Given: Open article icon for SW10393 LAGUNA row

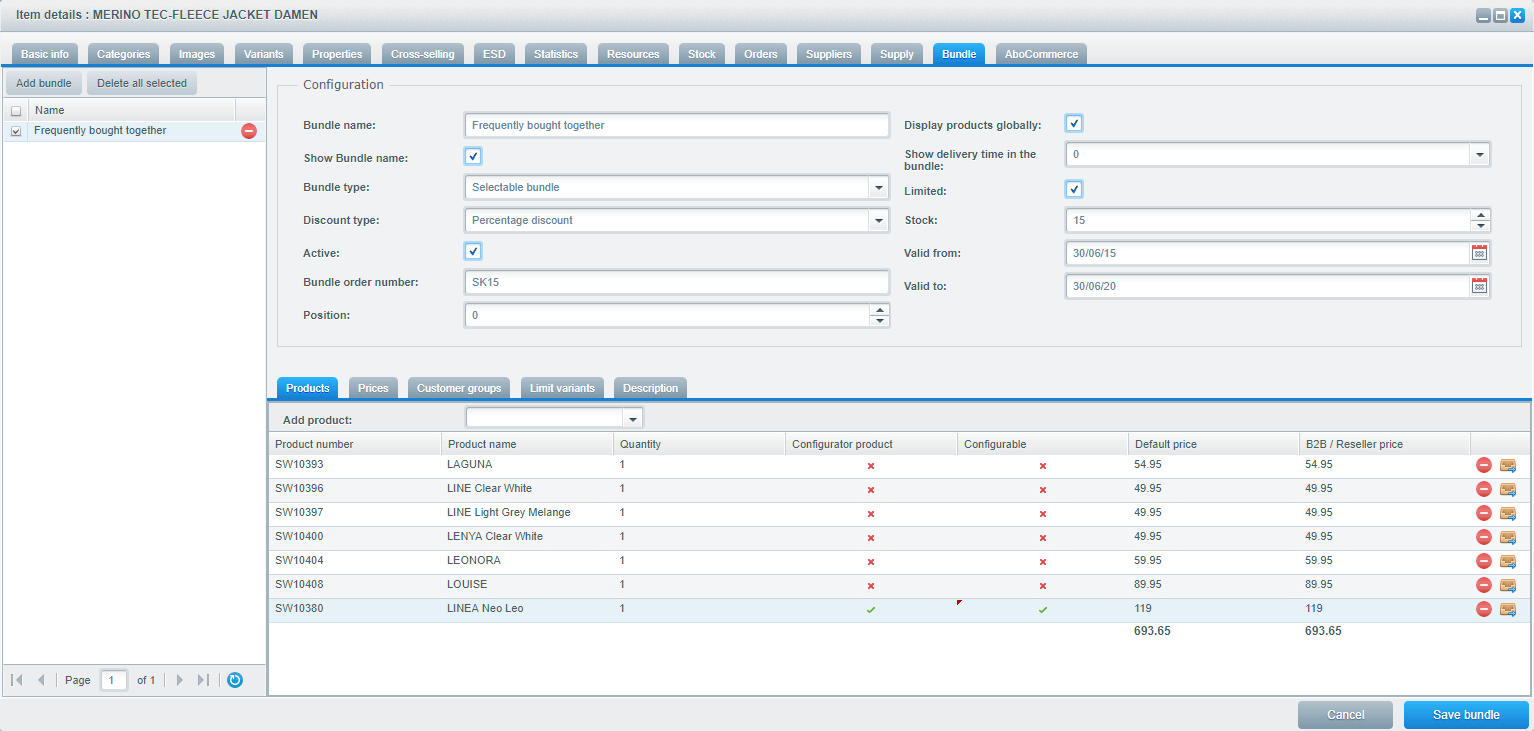Looking at the screenshot, I should coord(1508,465).
